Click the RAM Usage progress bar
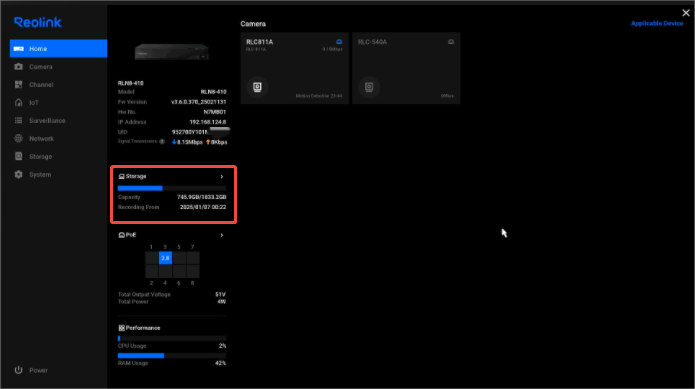 [x=172, y=355]
